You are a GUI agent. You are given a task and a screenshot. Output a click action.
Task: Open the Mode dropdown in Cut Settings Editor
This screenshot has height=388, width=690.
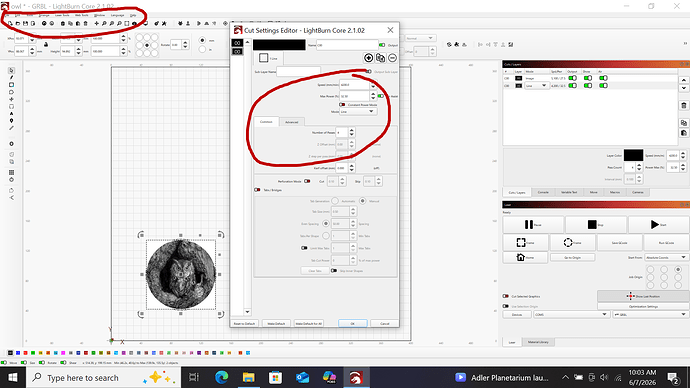[358, 112]
